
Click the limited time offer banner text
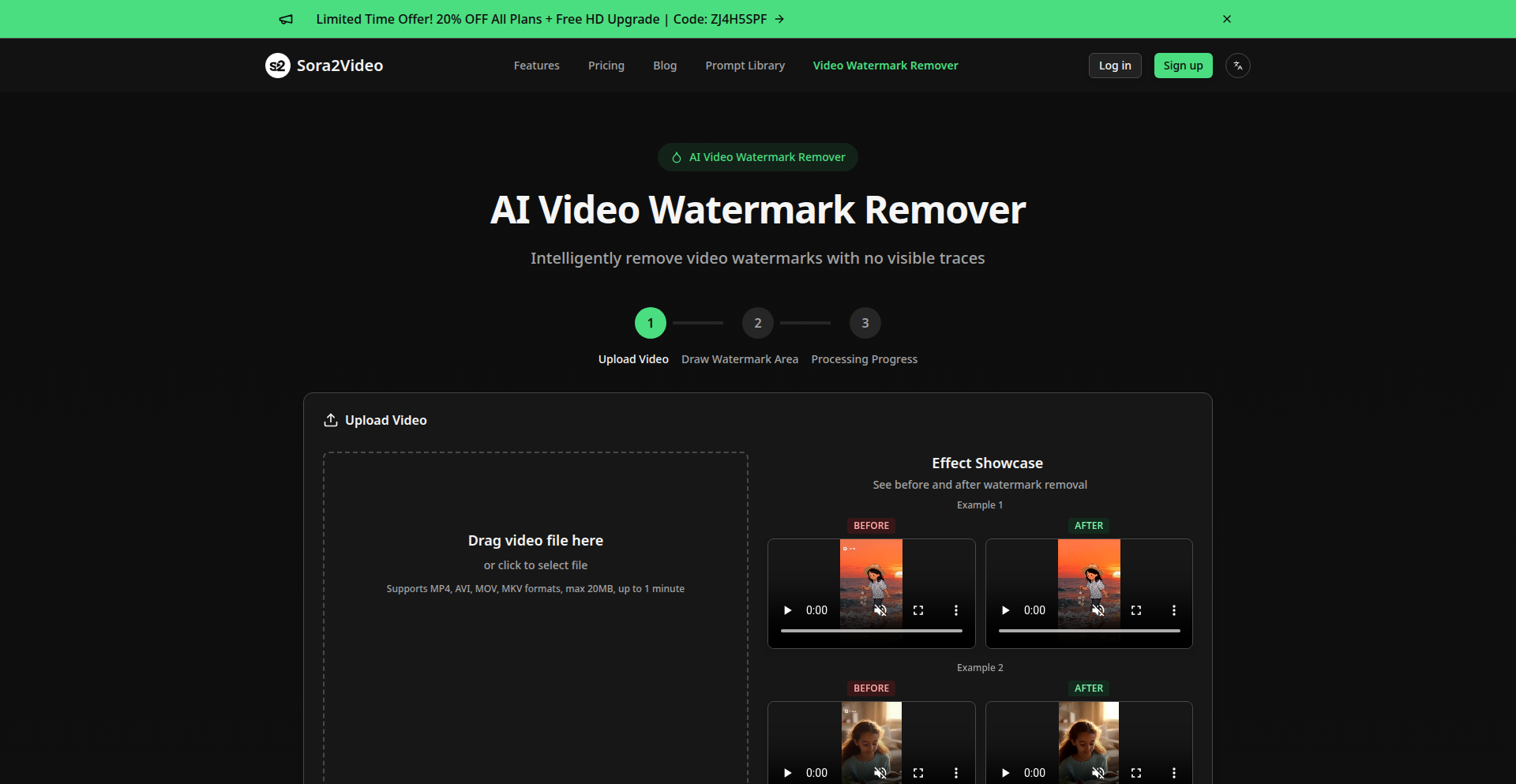pos(542,19)
